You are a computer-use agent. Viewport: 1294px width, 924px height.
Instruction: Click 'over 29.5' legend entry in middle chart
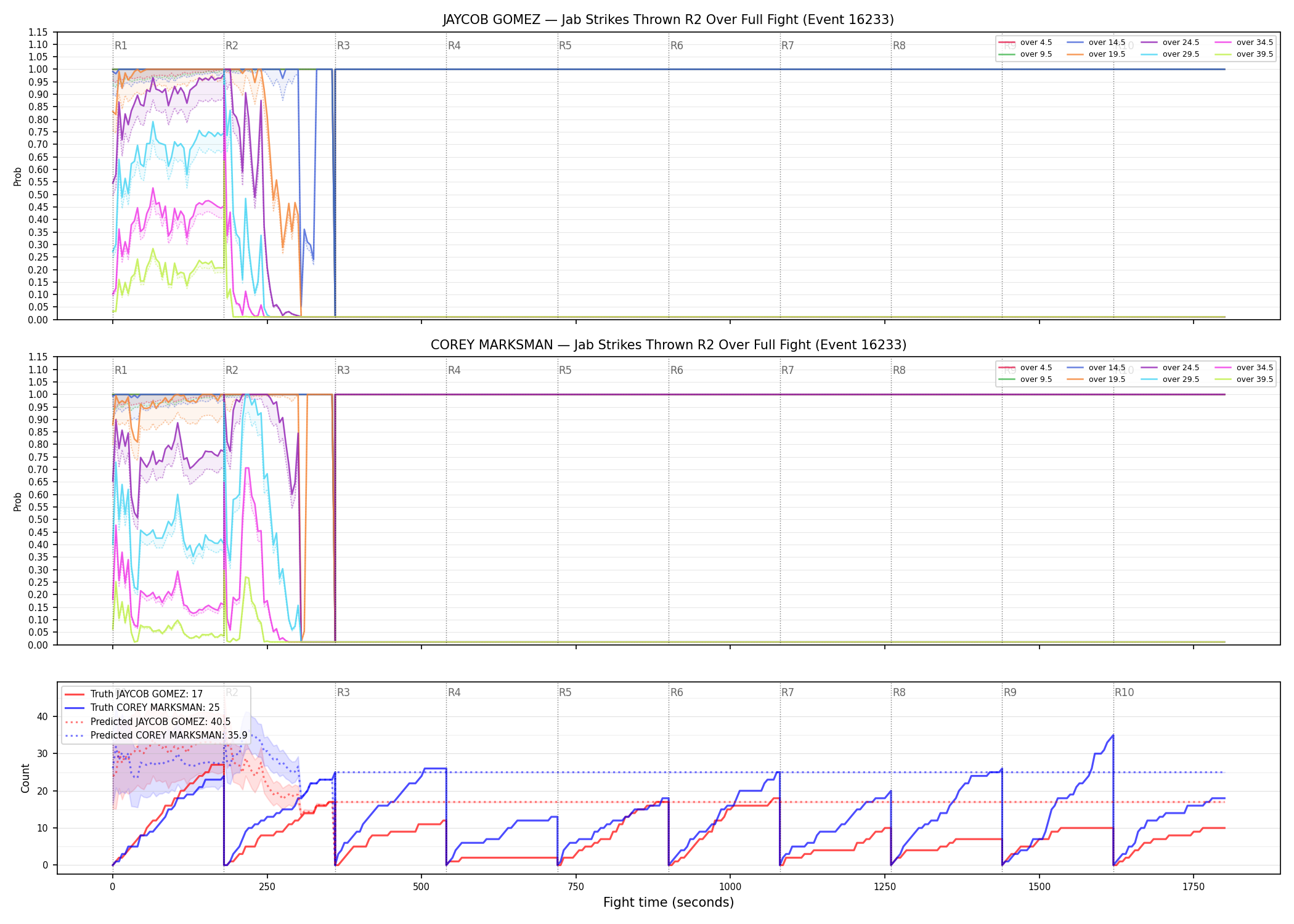[x=1170, y=379]
